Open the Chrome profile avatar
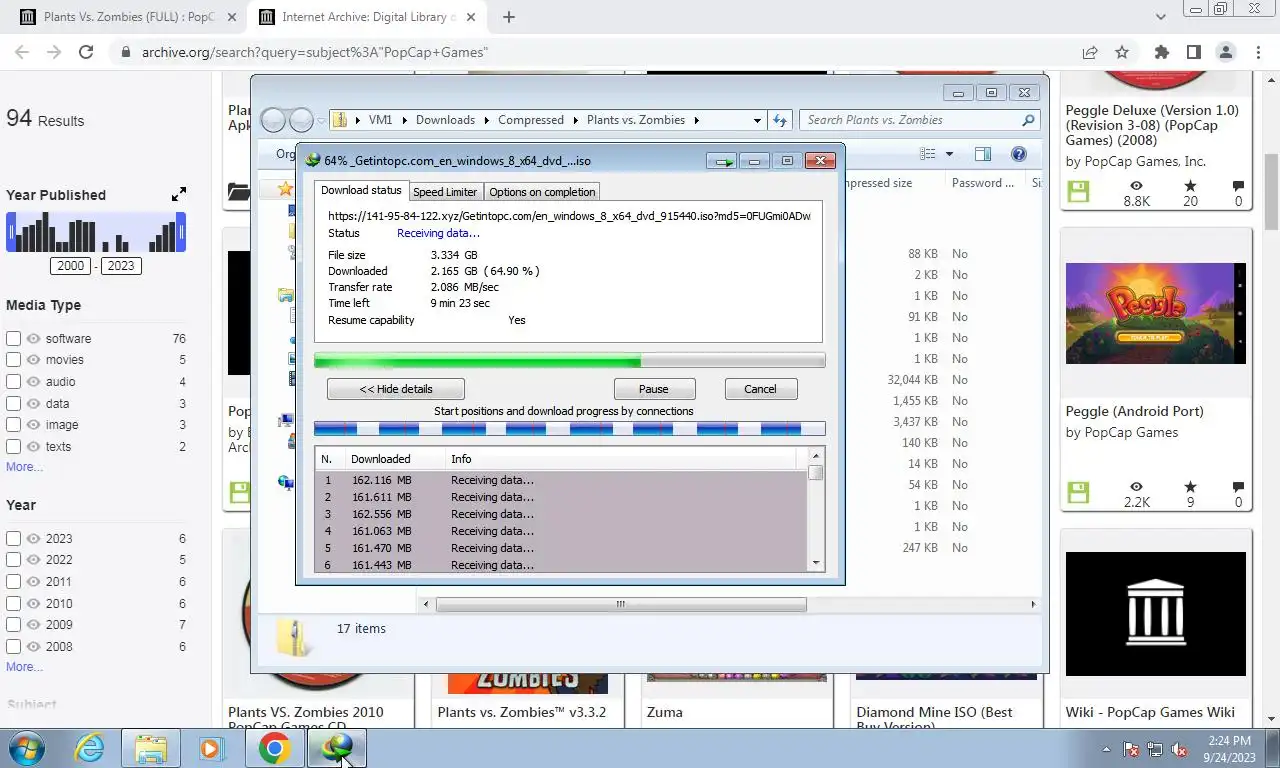The image size is (1280, 768). tap(1225, 52)
